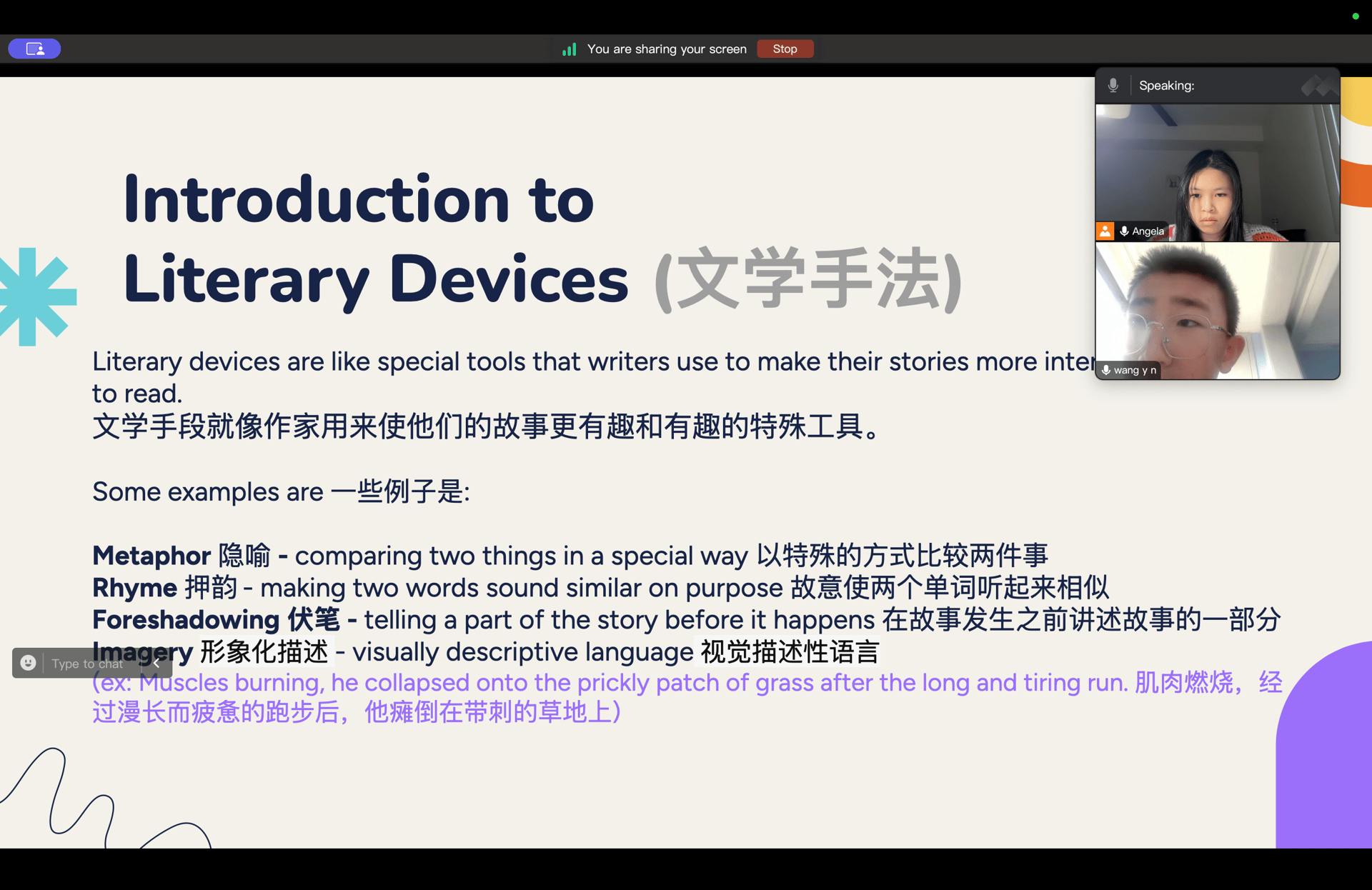1372x890 pixels.
Task: Collapse the chat bar with the chevron arrow
Action: coord(156,663)
